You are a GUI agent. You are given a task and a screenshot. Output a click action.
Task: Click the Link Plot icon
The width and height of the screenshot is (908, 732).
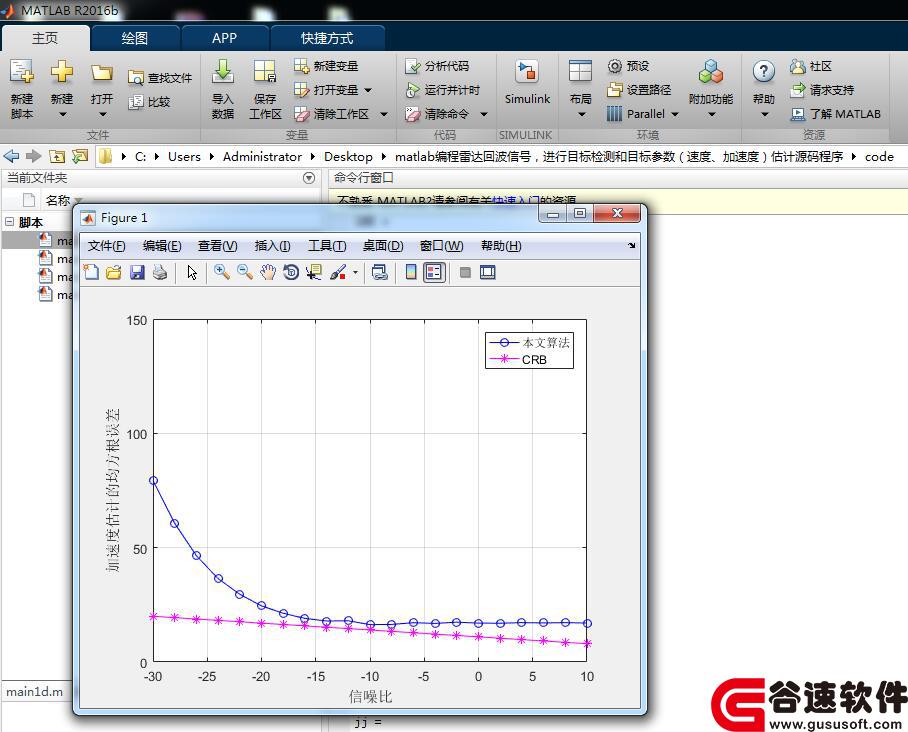379,272
